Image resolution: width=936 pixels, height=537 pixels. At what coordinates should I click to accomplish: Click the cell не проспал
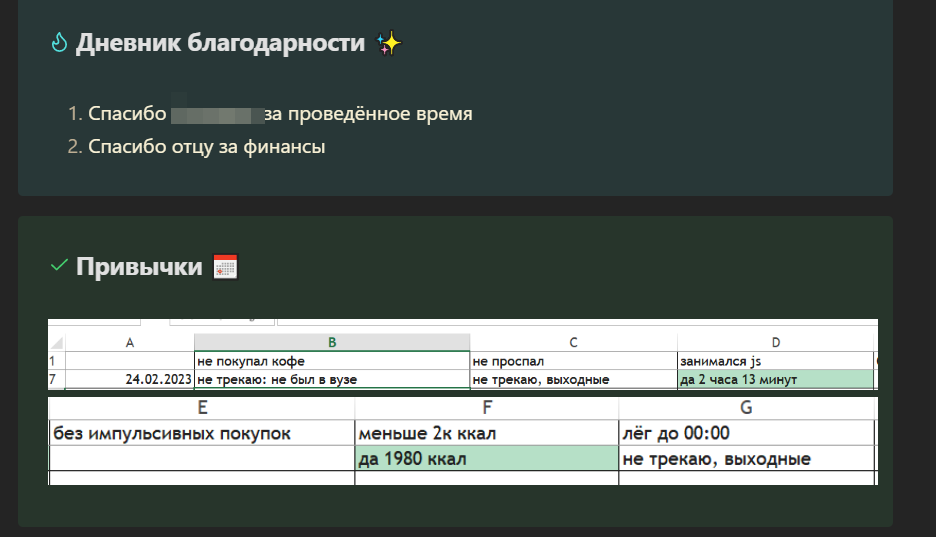pyautogui.click(x=574, y=361)
